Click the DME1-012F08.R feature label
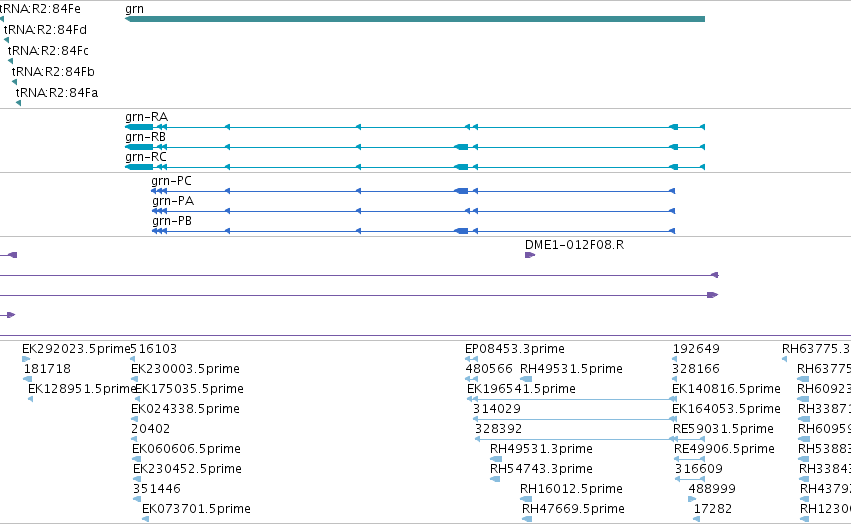Viewport: 851px width, 524px height. (574, 245)
